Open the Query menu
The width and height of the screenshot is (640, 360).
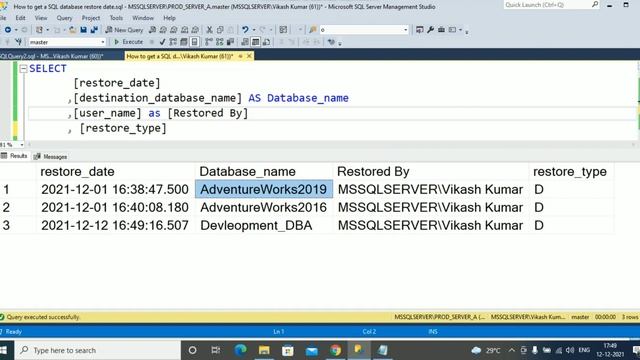pos(64,18)
